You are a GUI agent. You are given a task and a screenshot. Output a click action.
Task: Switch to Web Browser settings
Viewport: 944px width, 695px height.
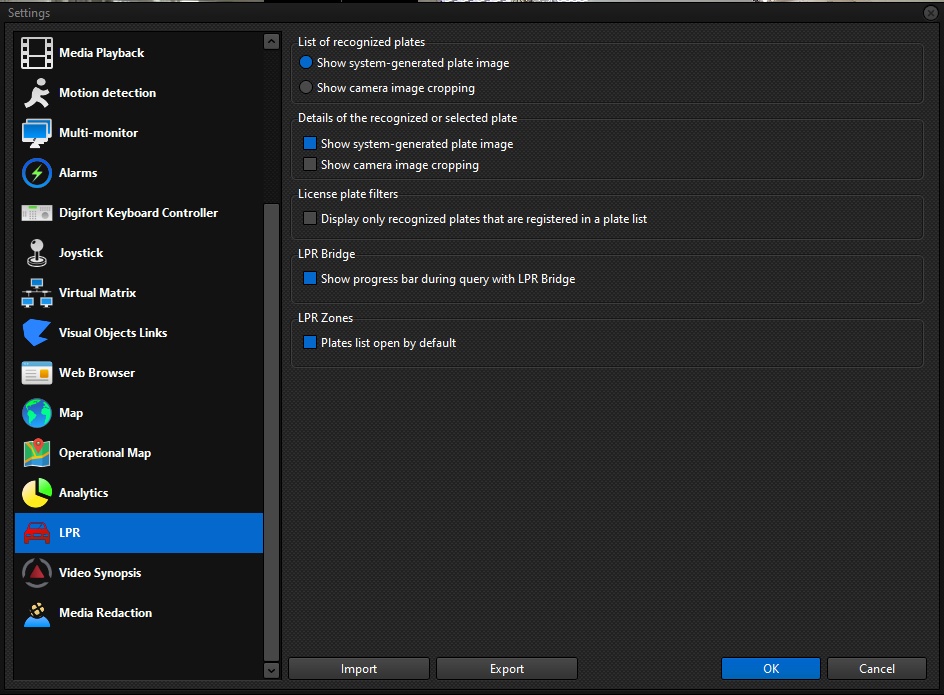click(x=139, y=373)
